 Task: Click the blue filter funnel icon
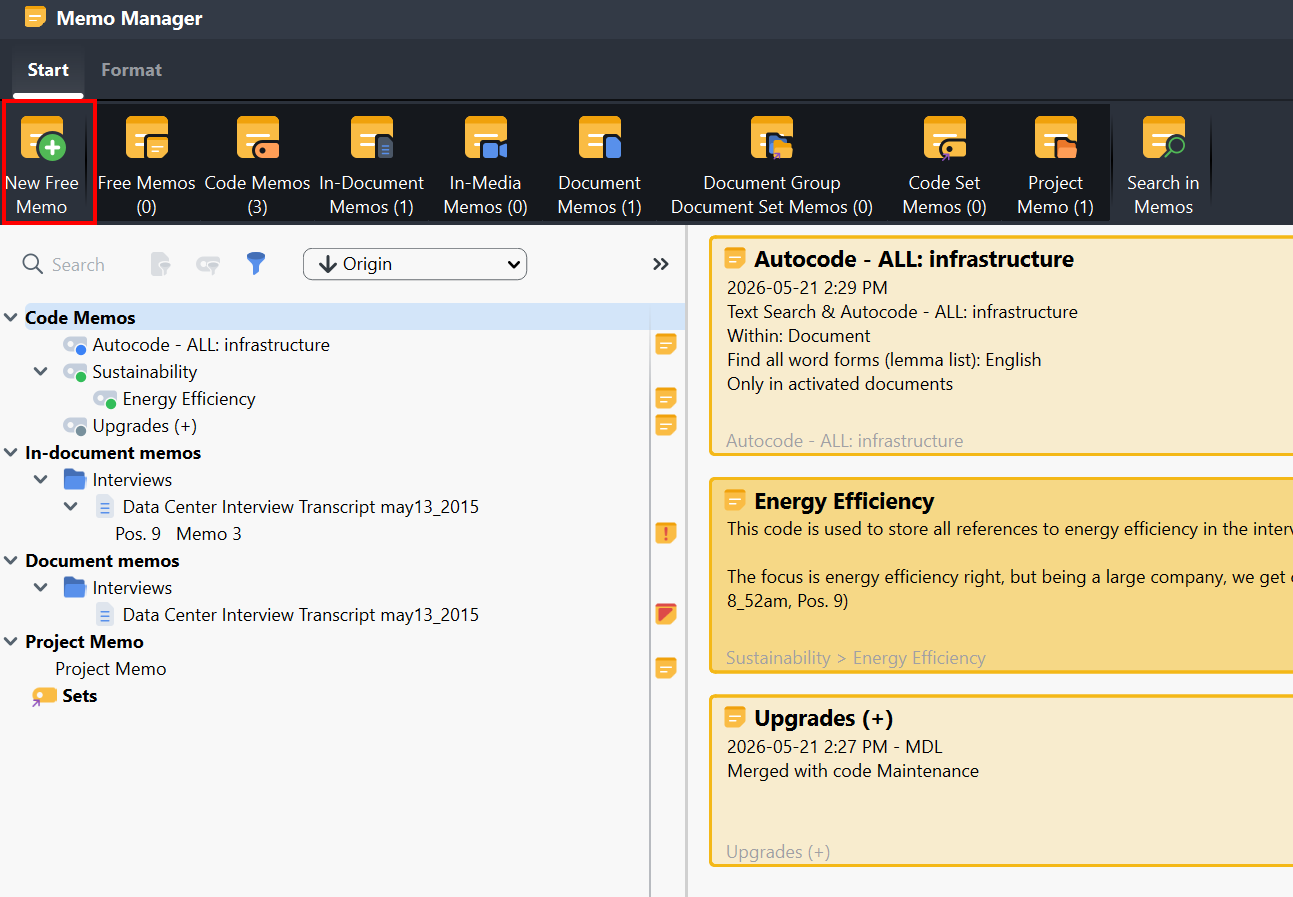256,264
